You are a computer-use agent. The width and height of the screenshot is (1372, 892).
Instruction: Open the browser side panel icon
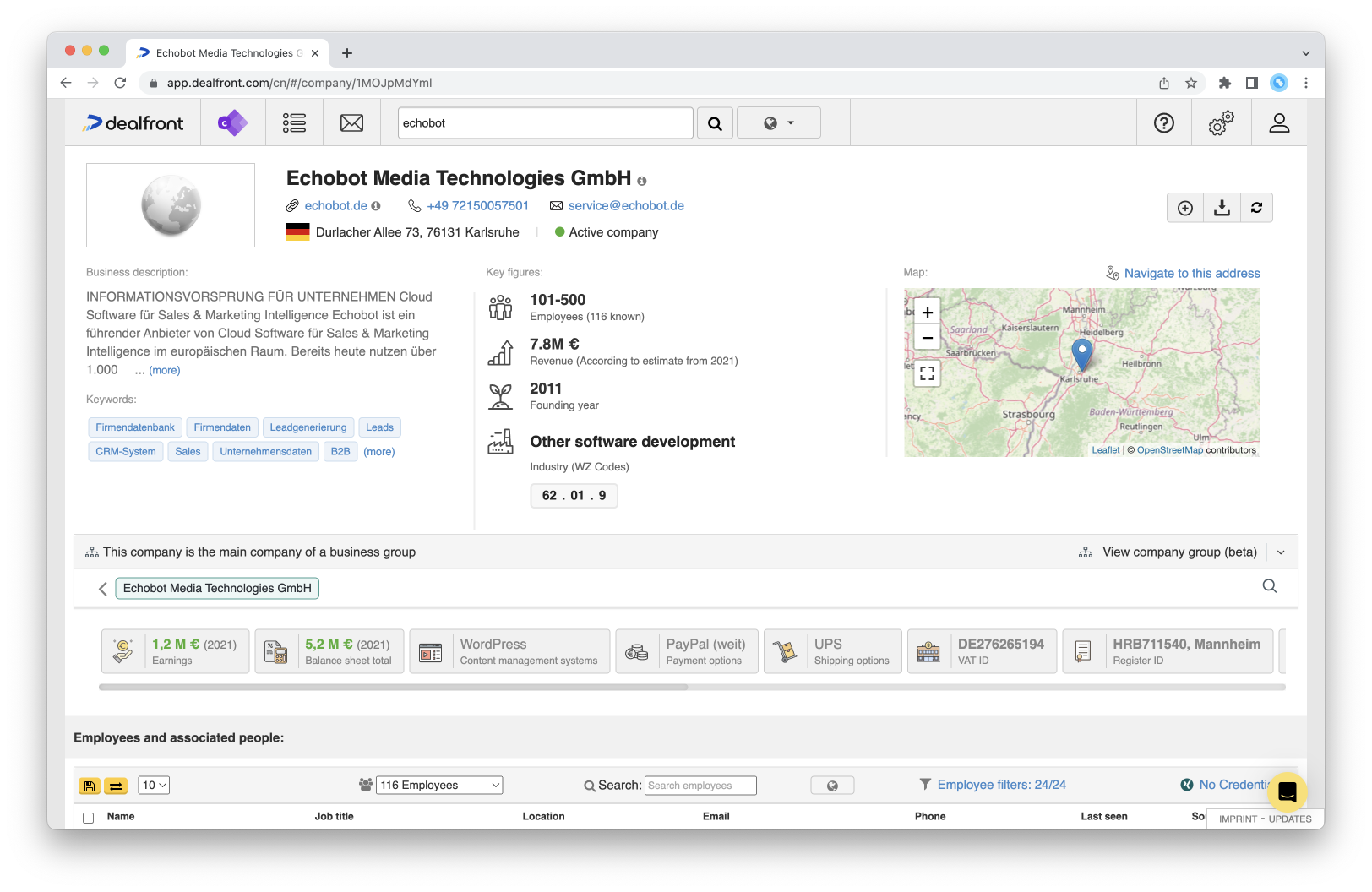[1252, 83]
